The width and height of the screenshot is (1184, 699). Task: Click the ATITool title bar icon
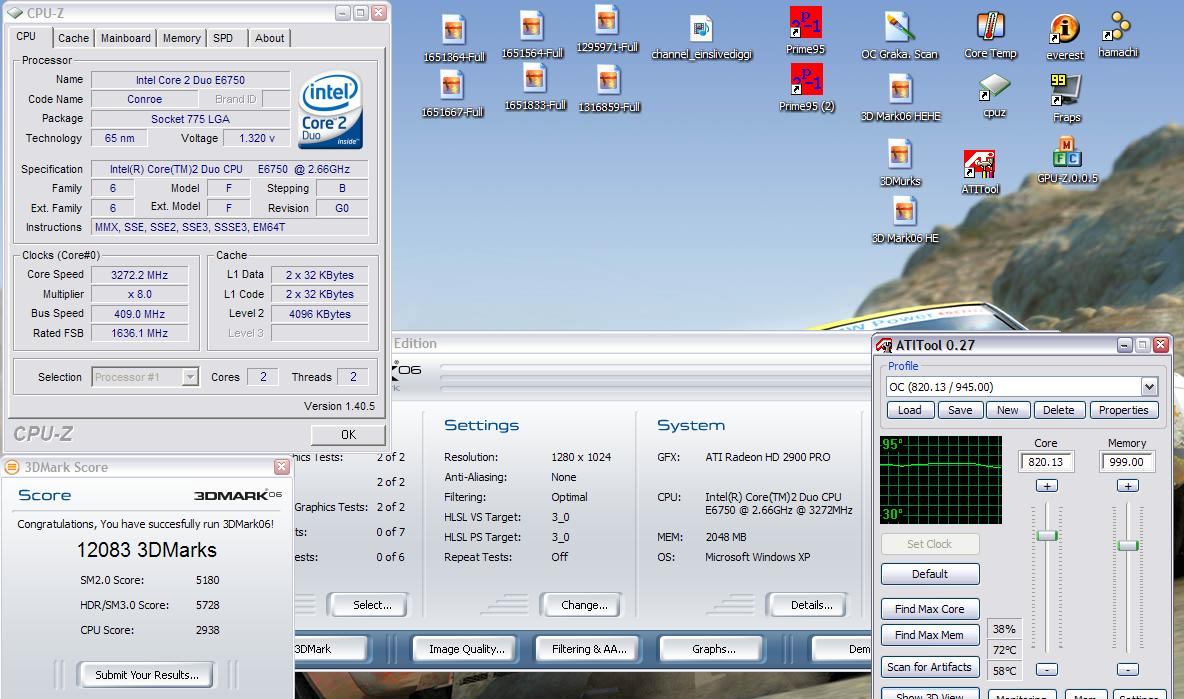pyautogui.click(x=883, y=346)
